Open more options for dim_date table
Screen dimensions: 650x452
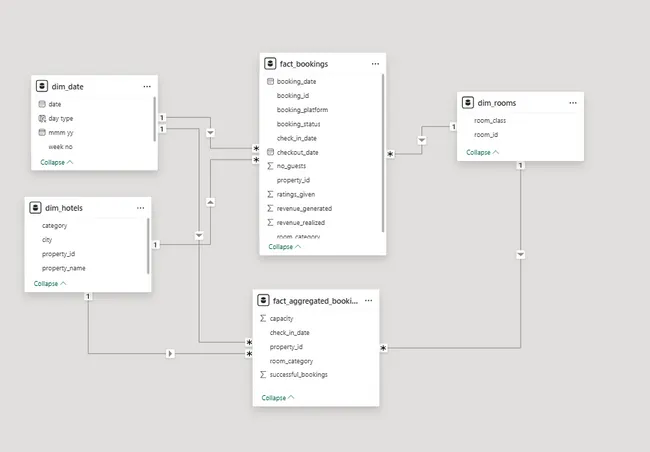click(x=147, y=87)
